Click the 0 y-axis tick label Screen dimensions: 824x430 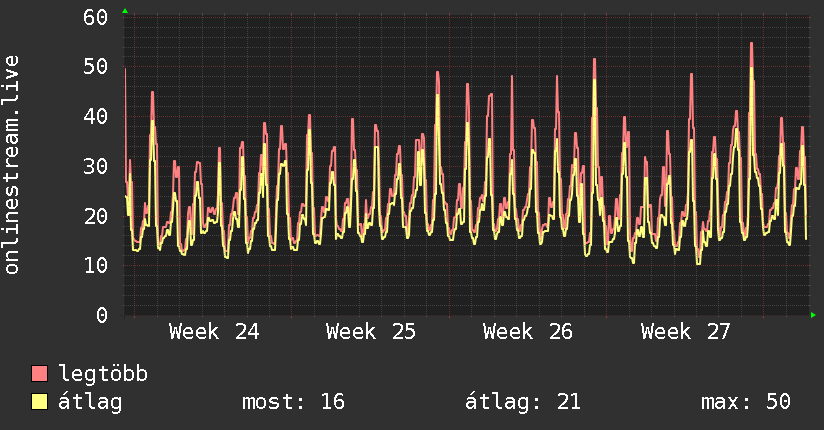tap(102, 315)
